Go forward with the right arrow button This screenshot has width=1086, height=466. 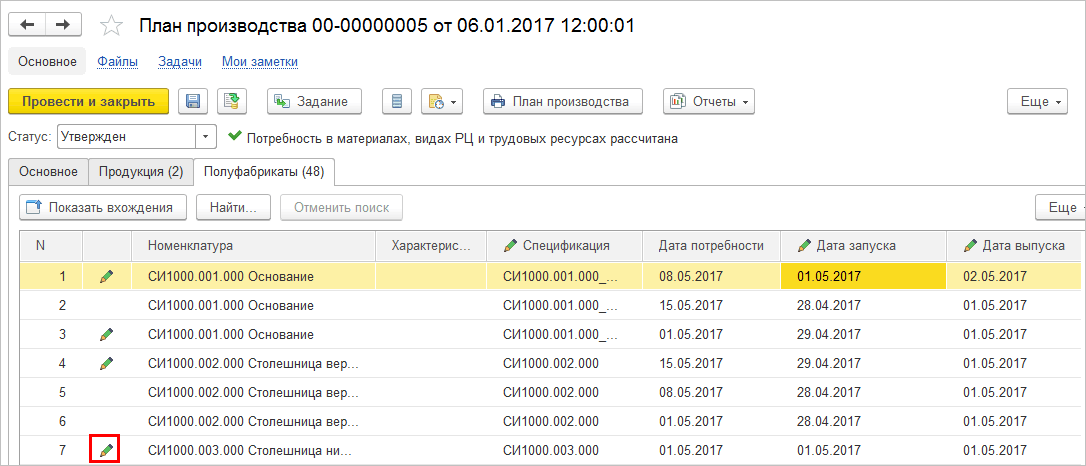point(63,25)
